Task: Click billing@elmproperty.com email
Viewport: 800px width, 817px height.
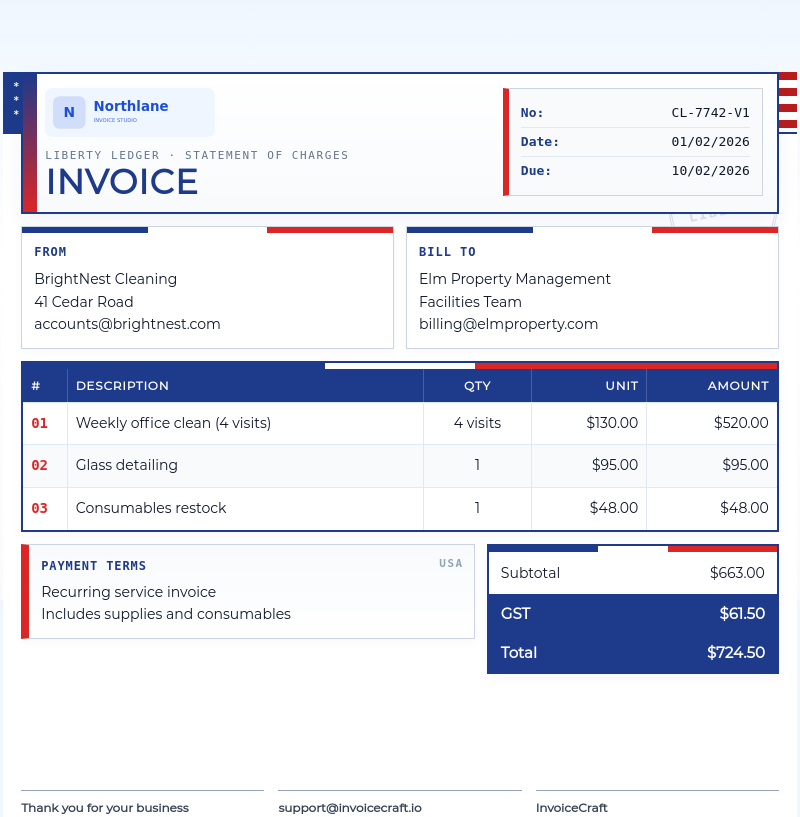Action: [509, 324]
